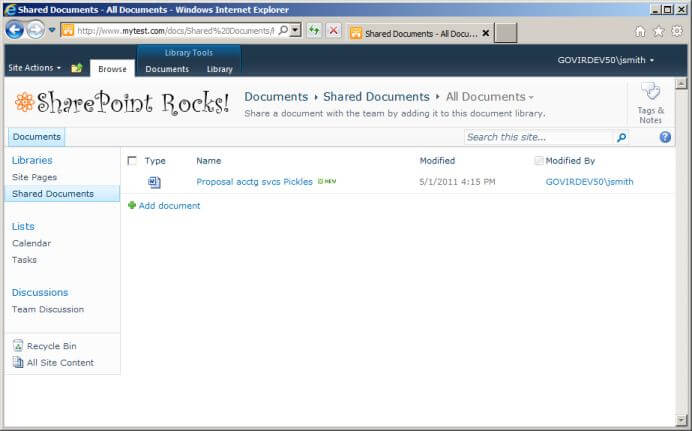This screenshot has width=692, height=431.
Task: Open the Discussions heading link
Action: pyautogui.click(x=40, y=292)
